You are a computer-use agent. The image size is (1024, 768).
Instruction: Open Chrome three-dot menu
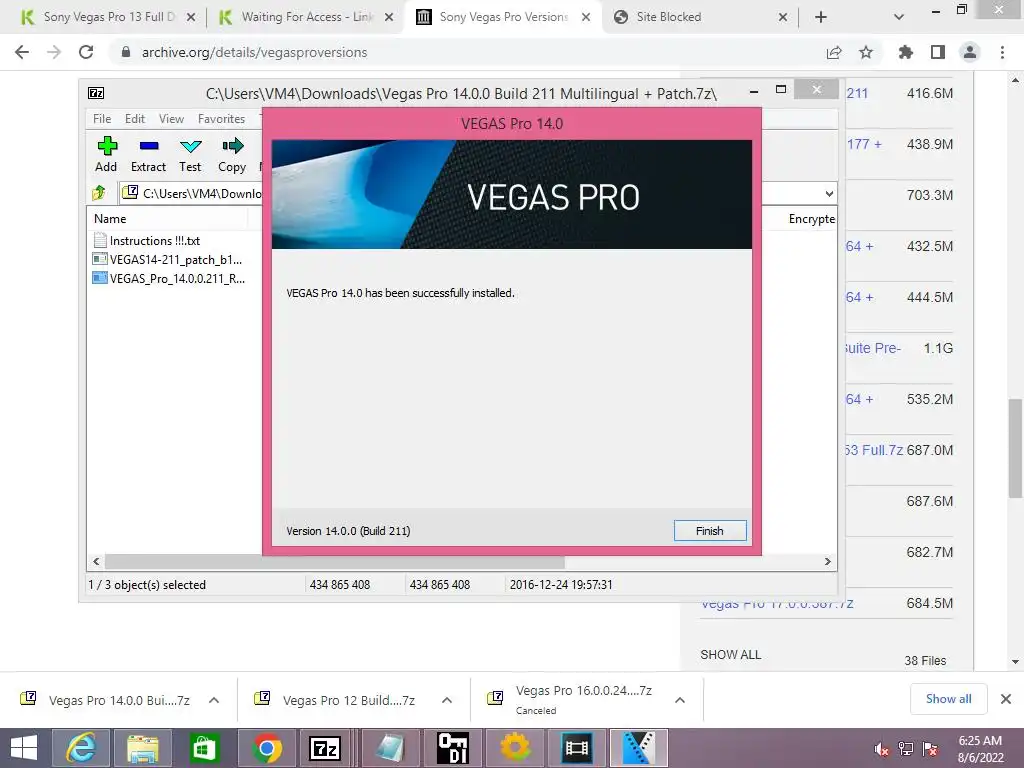pos(1002,52)
